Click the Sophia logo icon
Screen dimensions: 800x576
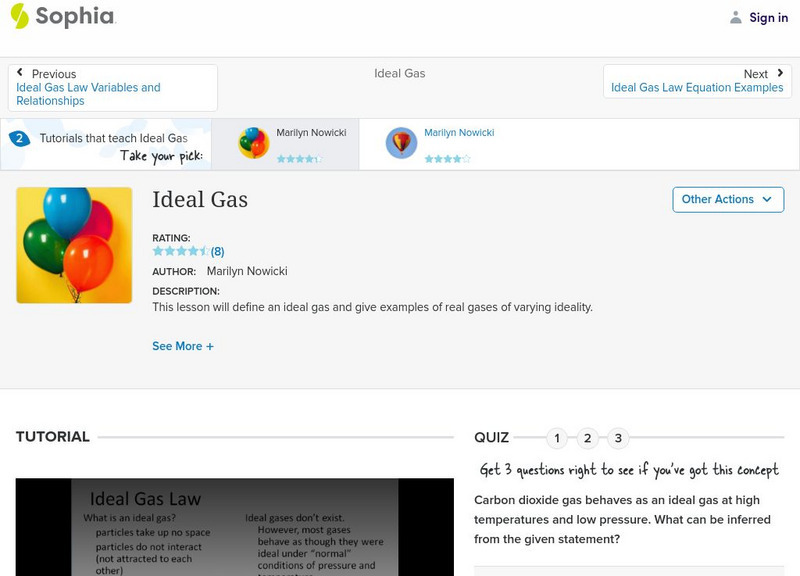click(x=19, y=16)
